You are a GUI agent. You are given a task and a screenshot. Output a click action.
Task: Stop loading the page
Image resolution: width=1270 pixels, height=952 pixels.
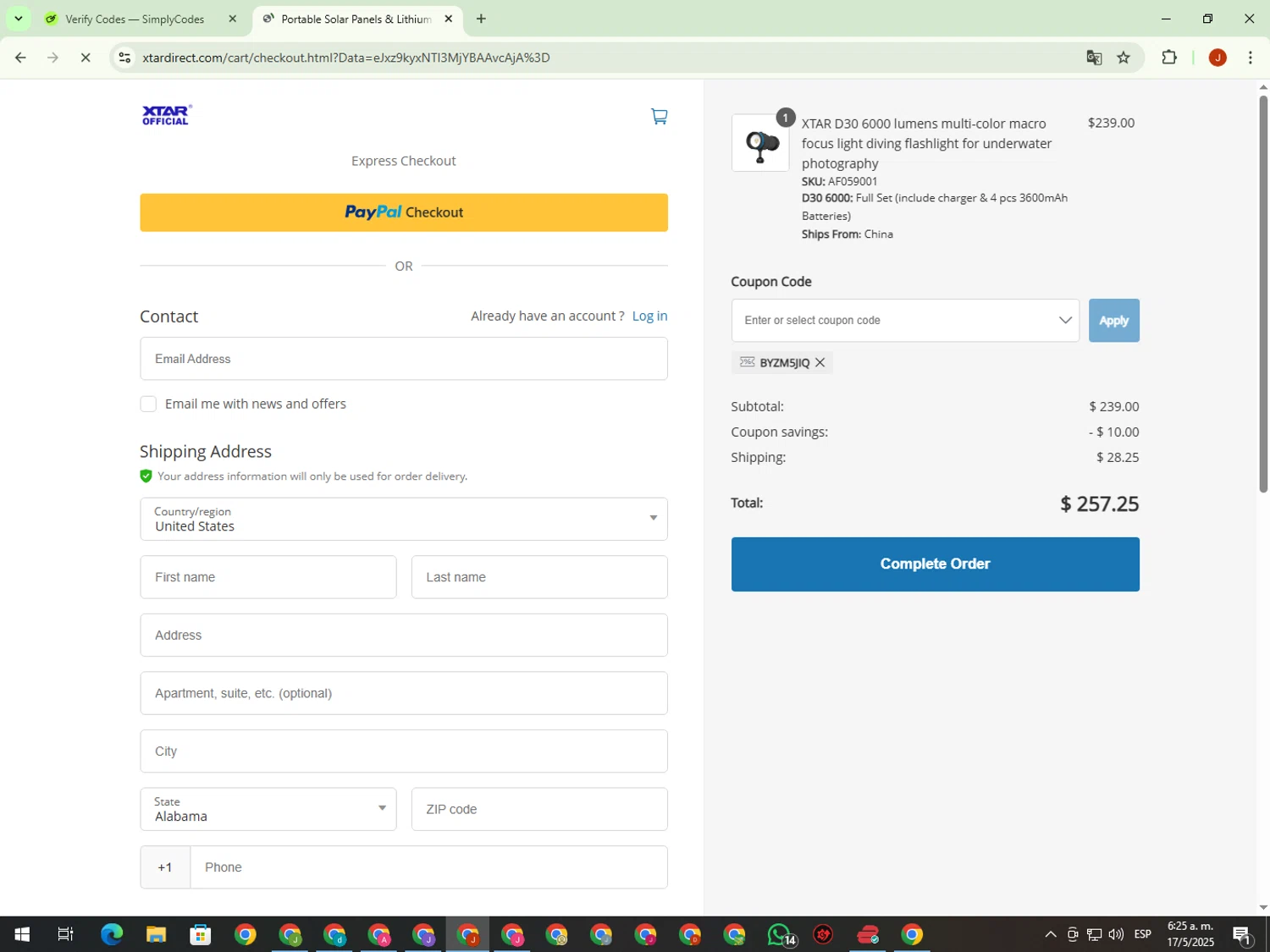click(x=86, y=58)
